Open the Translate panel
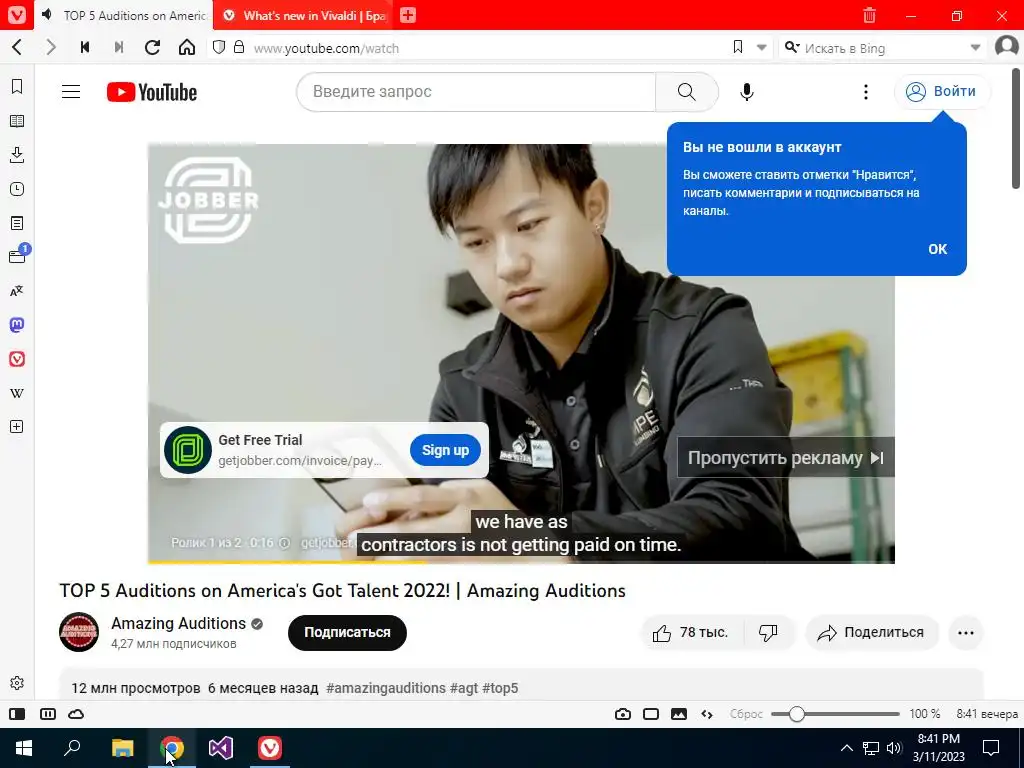1024x768 pixels. (17, 291)
